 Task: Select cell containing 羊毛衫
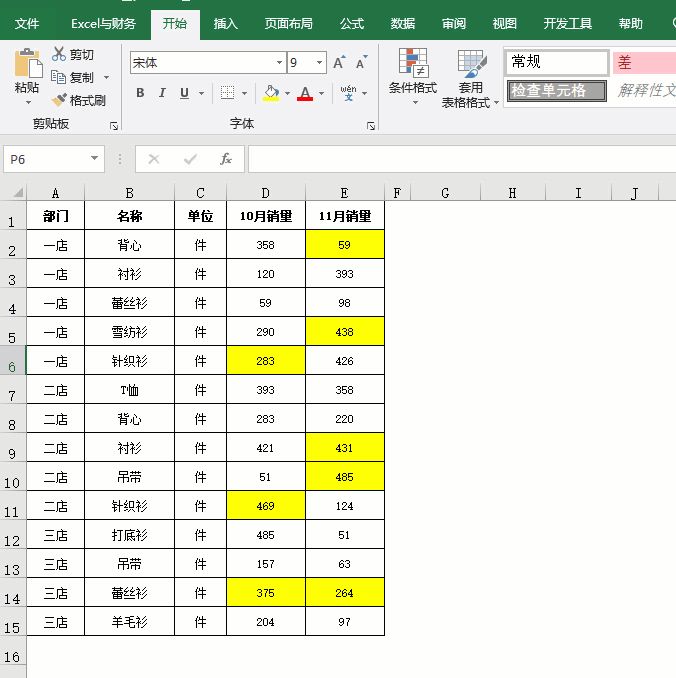point(129,621)
